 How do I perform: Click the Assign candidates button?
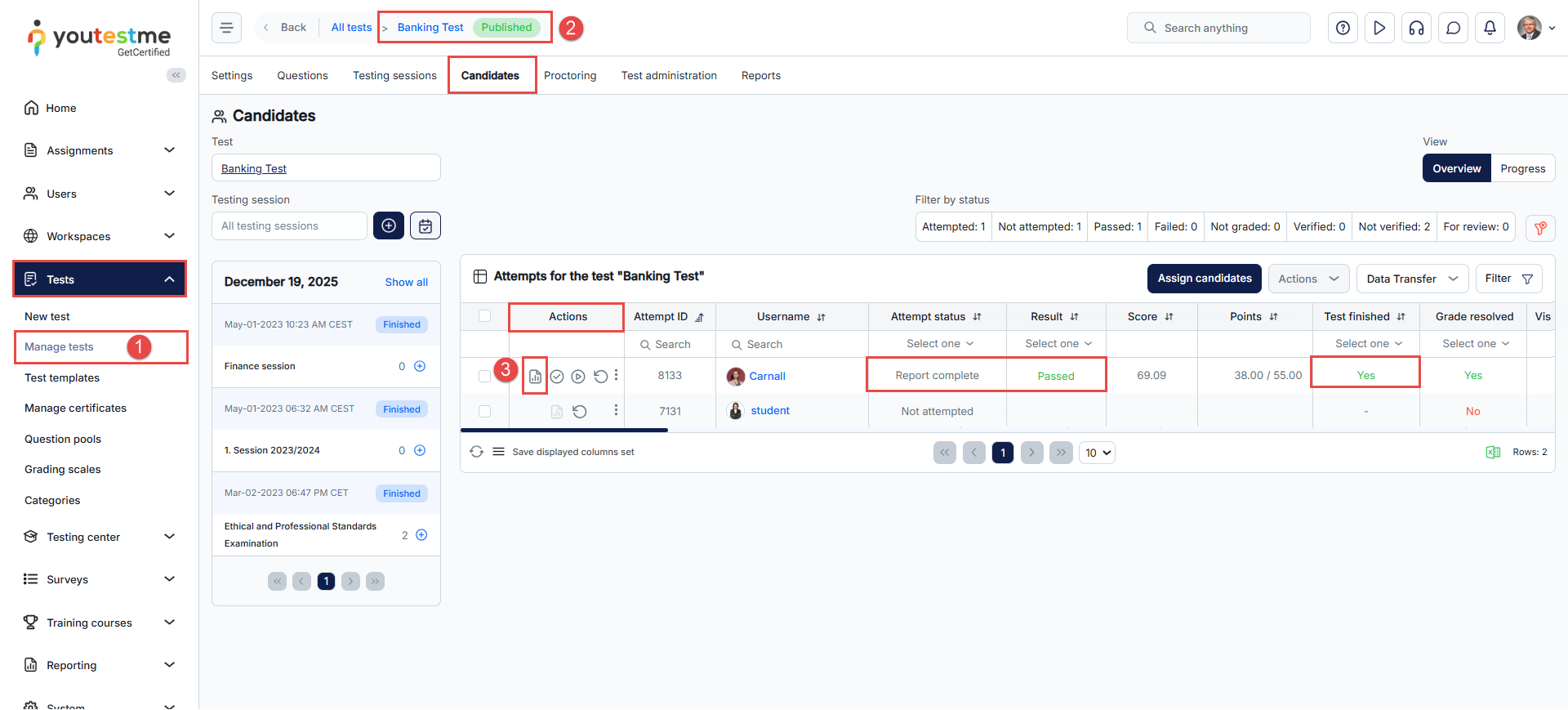[1204, 279]
